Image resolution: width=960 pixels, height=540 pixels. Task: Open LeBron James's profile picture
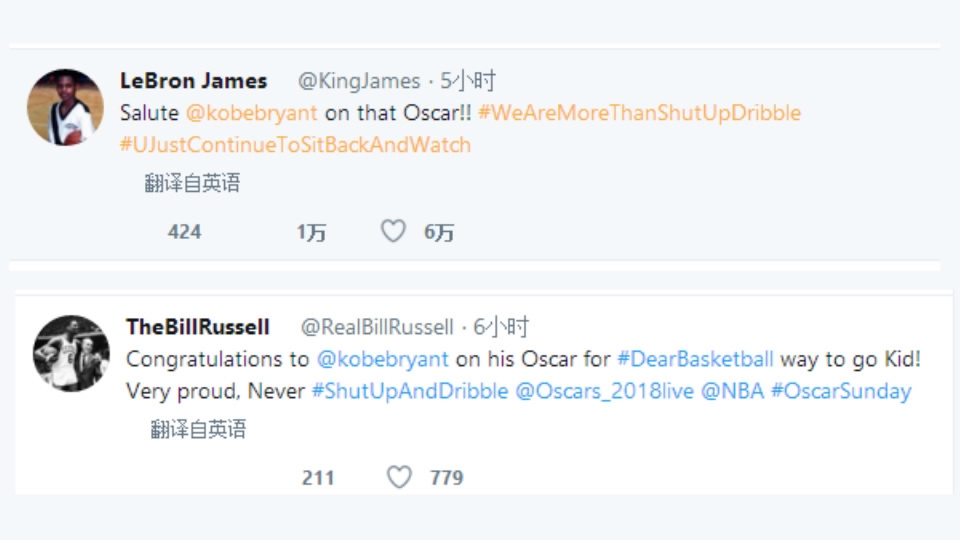[x=65, y=108]
